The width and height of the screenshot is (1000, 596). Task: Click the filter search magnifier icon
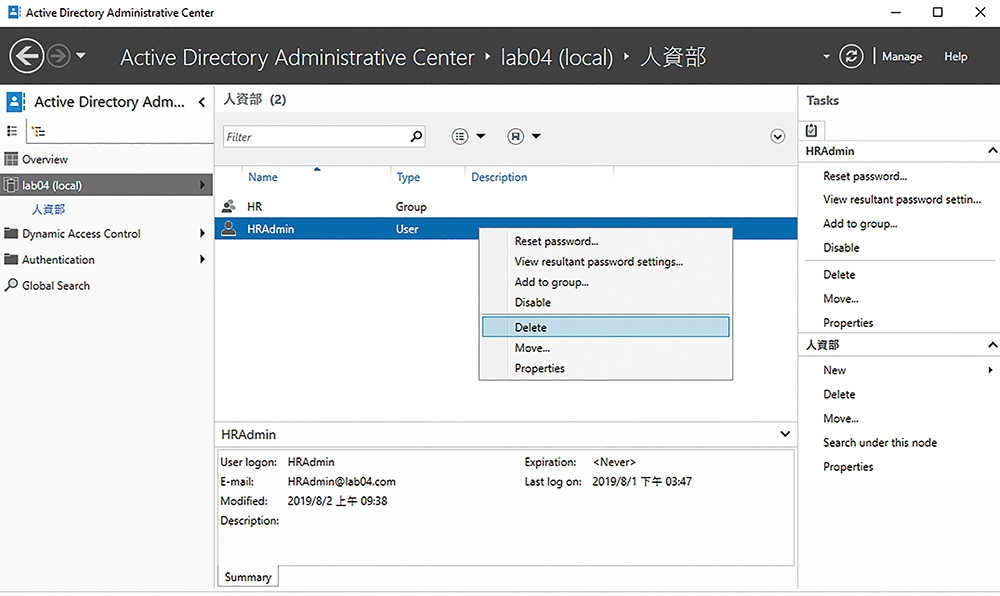pyautogui.click(x=416, y=136)
